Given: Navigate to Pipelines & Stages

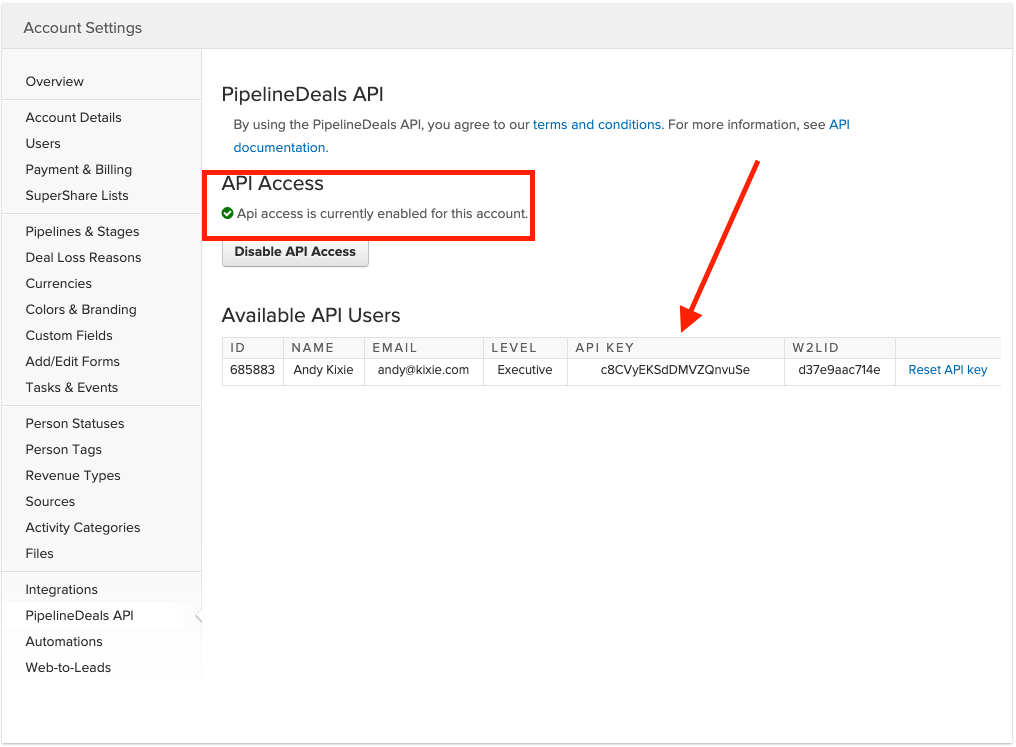Looking at the screenshot, I should (82, 231).
